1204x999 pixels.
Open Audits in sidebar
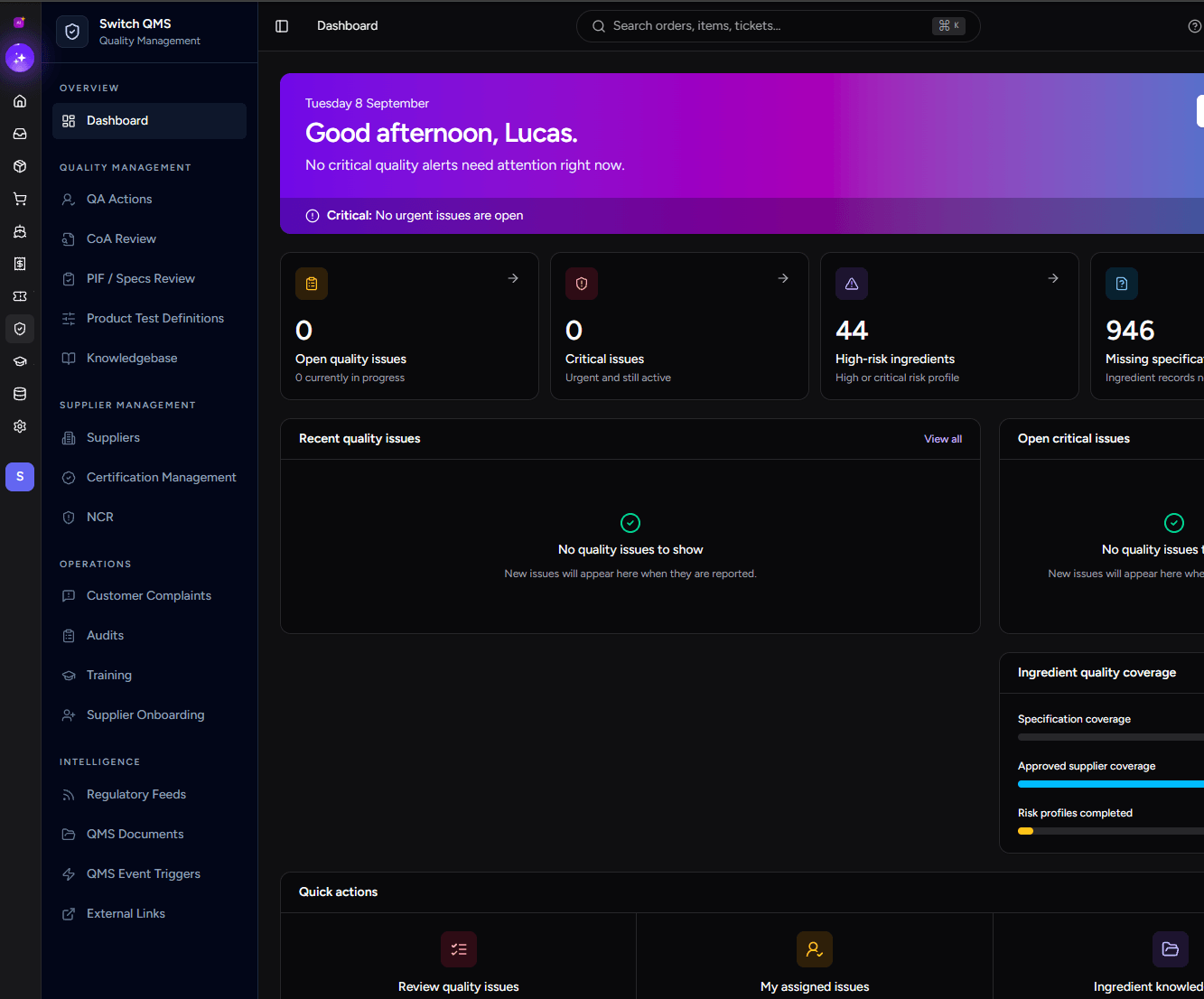point(149,636)
